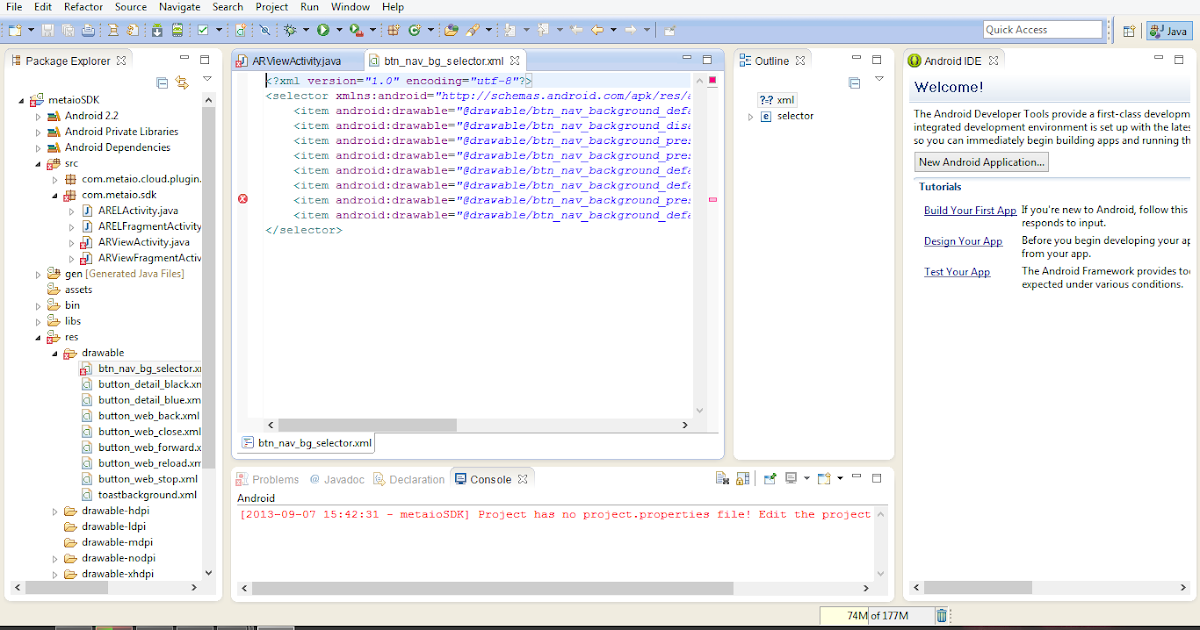Screen dimensions: 1200x630
Task: Toggle Console Scroll Lock
Action: 742,479
